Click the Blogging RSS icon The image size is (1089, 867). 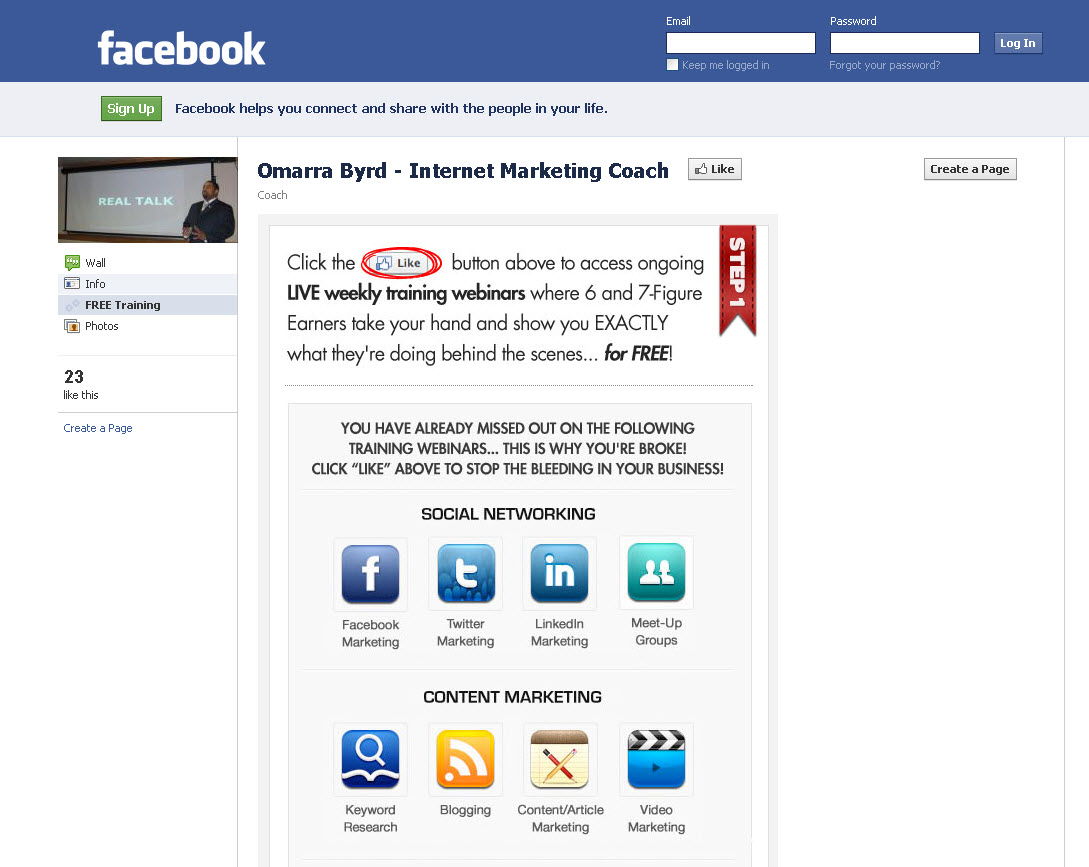click(465, 759)
